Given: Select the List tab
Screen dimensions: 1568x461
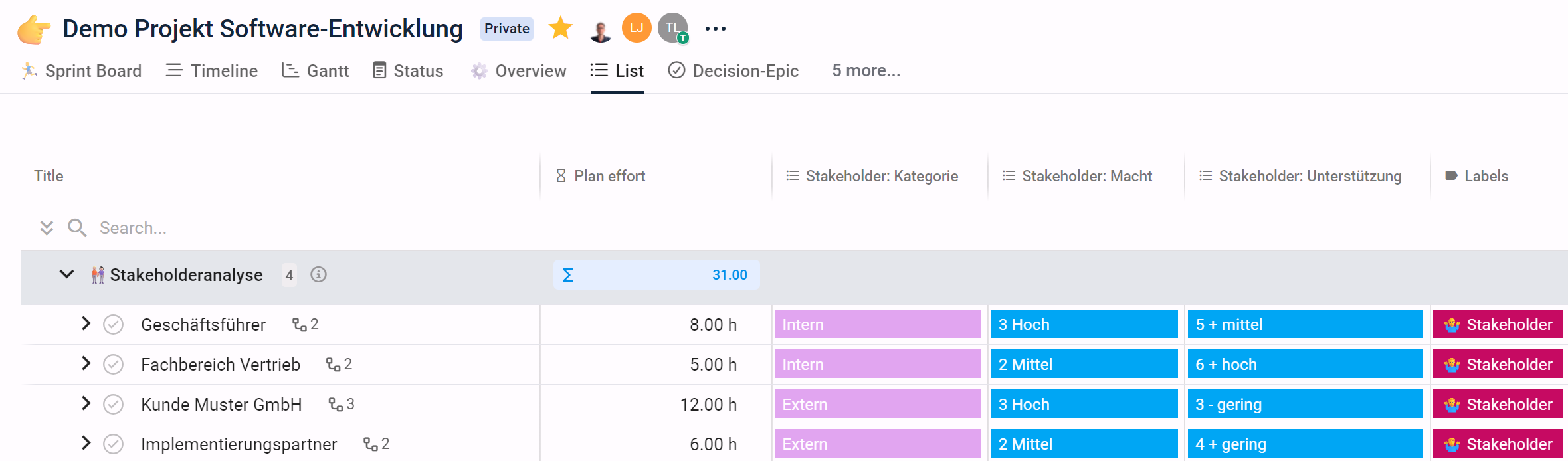Looking at the screenshot, I should (x=617, y=71).
